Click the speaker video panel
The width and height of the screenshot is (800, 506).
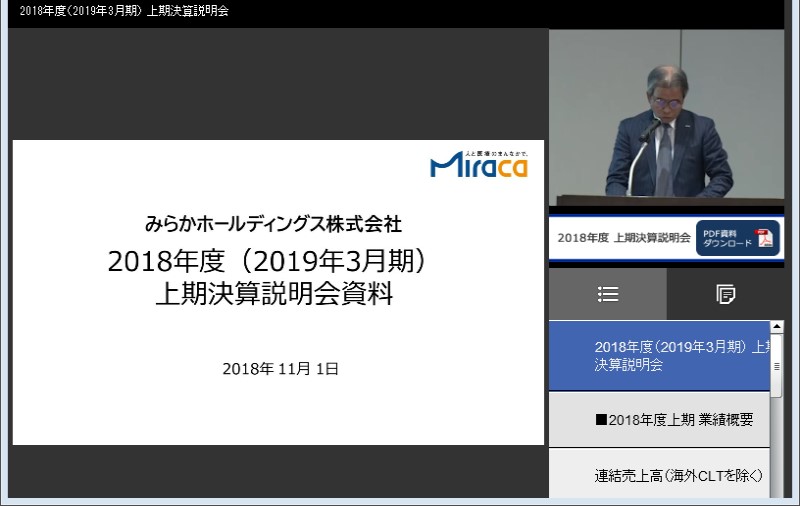pyautogui.click(x=666, y=117)
